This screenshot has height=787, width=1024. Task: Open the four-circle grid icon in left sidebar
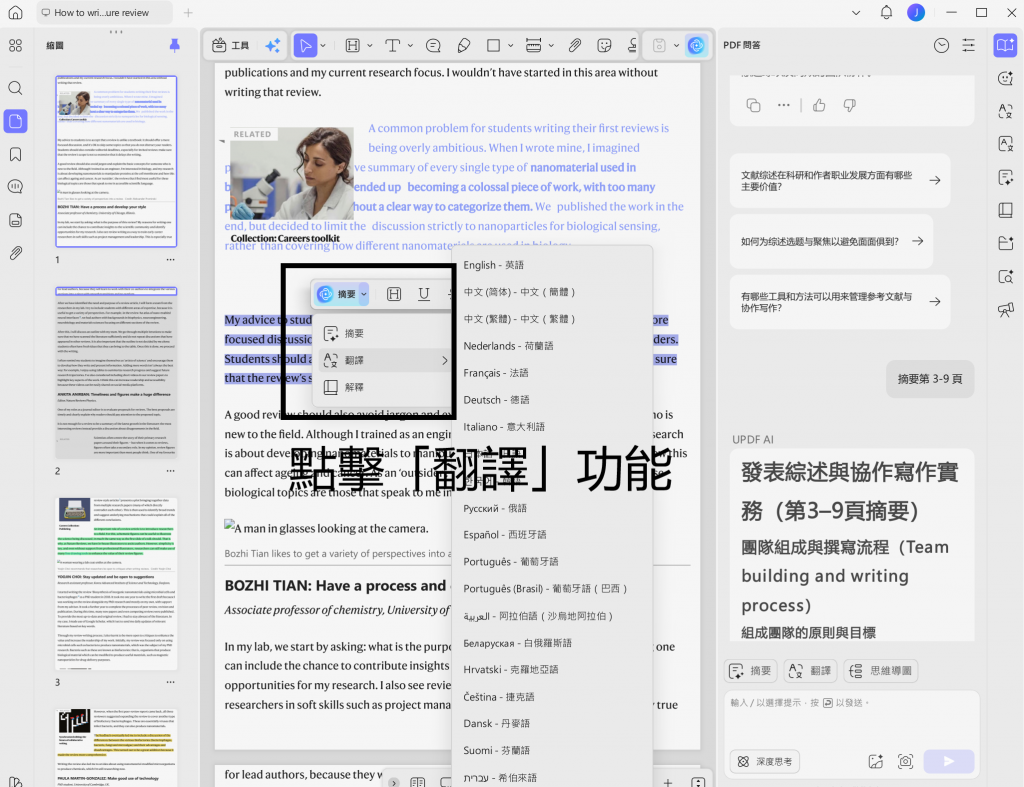(x=15, y=46)
